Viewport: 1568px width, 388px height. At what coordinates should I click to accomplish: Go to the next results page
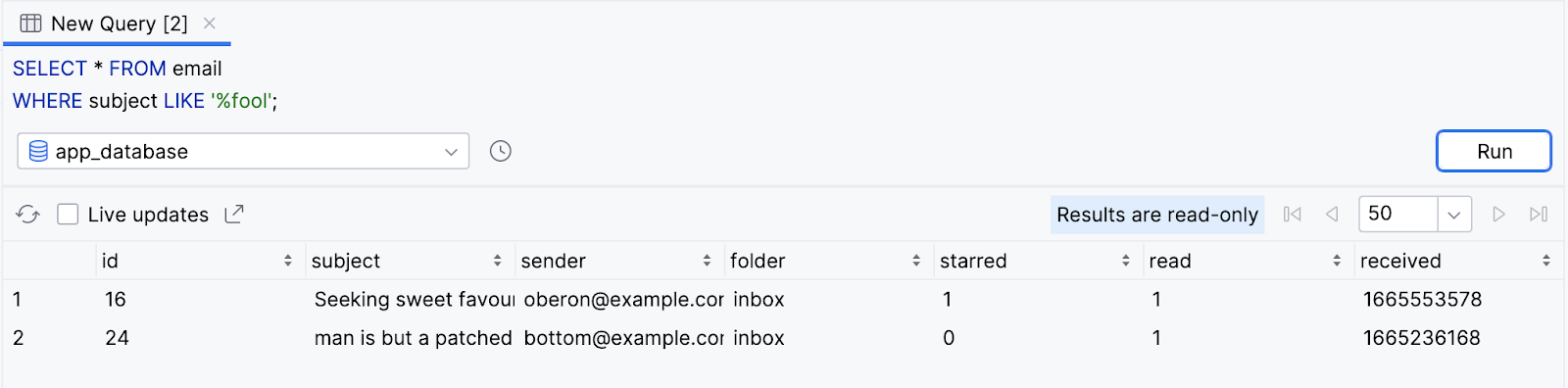click(1498, 214)
